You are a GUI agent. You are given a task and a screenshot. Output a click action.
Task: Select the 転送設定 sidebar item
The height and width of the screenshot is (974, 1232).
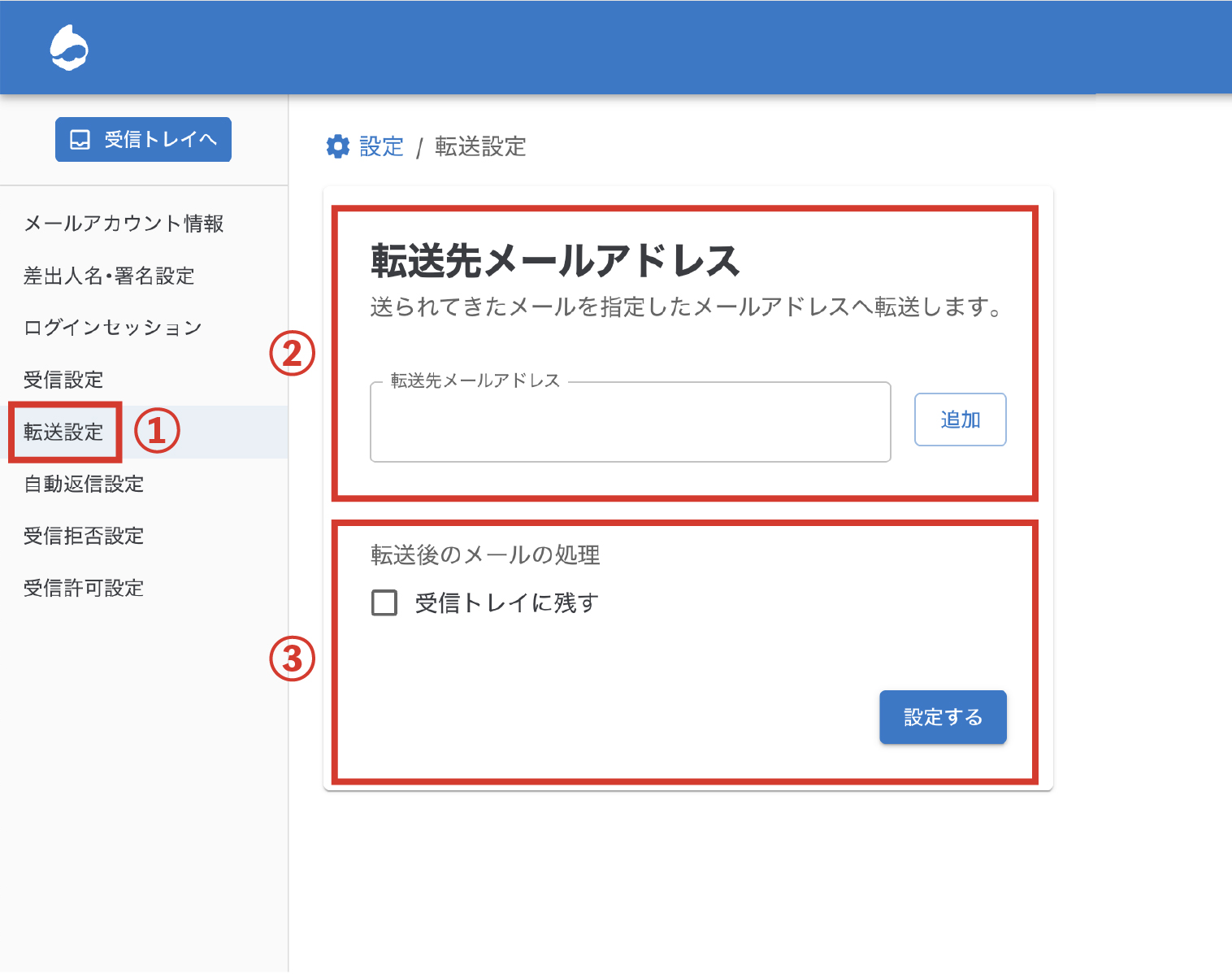[x=63, y=432]
